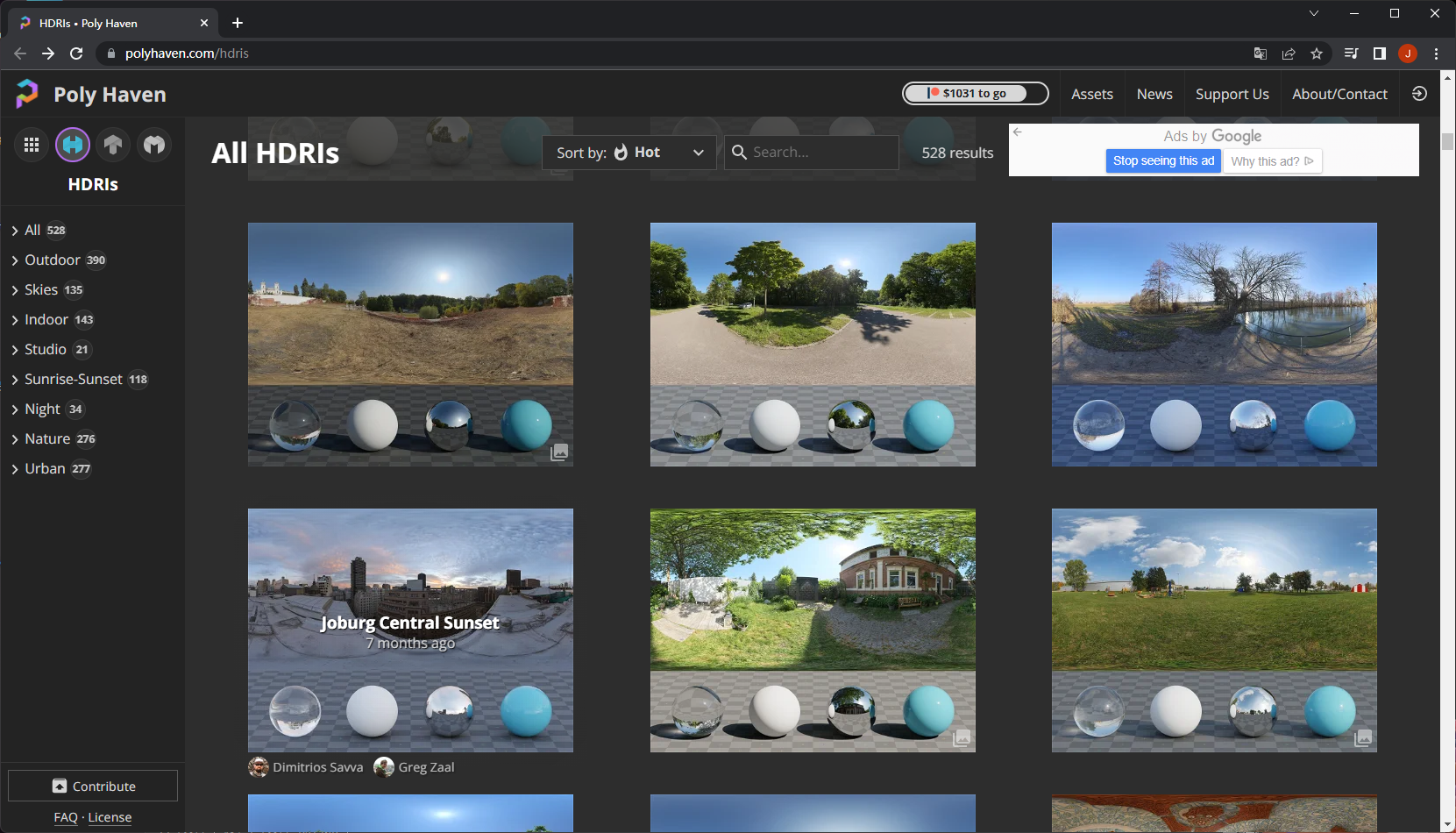Close the HDRIs Poly Haven tab

click(x=204, y=23)
